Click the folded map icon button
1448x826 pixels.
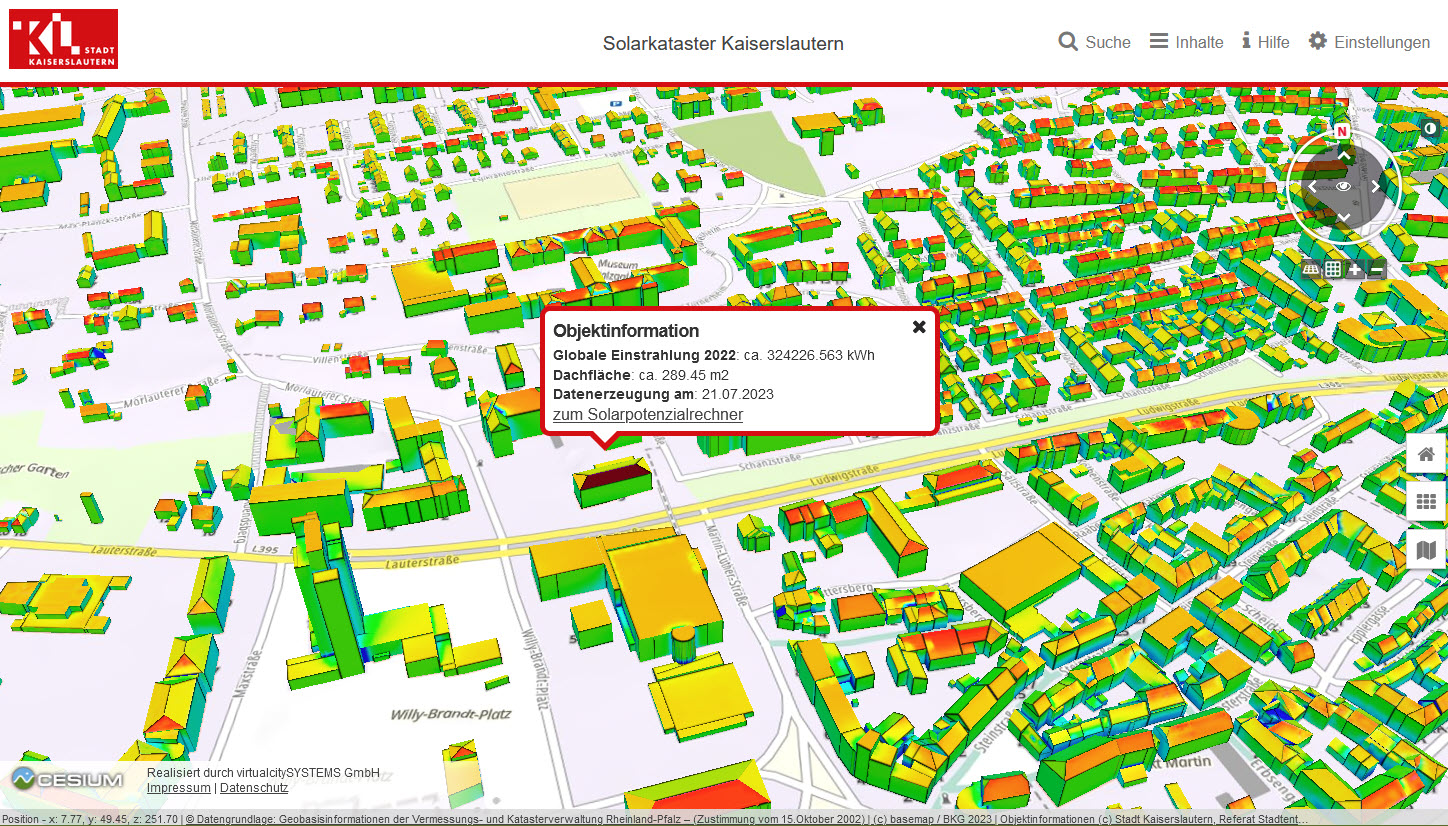pos(1426,550)
